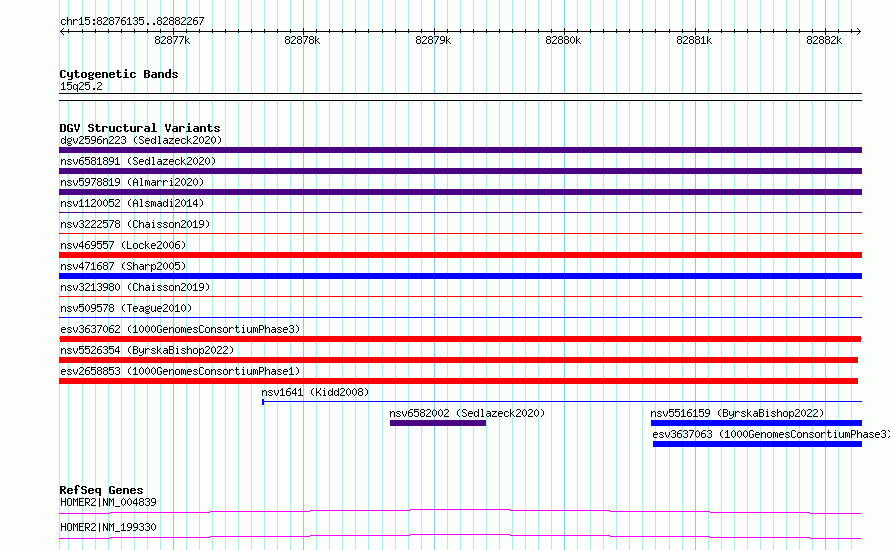
Task: Click the blue bar for nsv471687 (Sharp2005)
Action: pyautogui.click(x=460, y=276)
